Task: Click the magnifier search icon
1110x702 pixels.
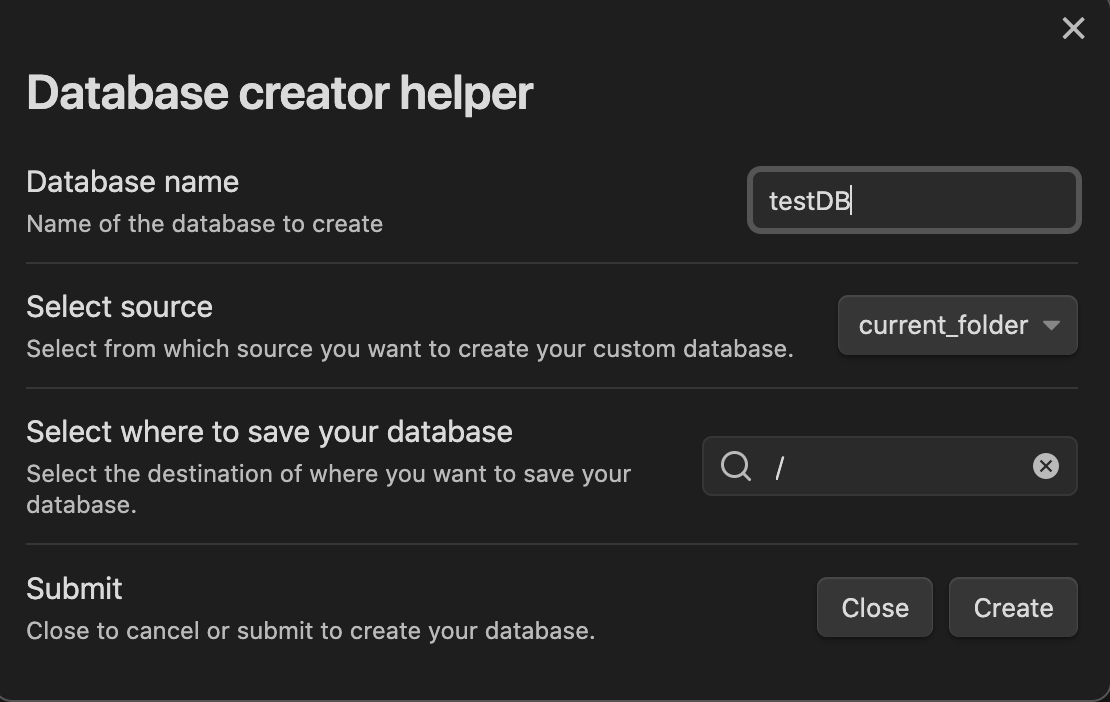Action: pos(736,466)
